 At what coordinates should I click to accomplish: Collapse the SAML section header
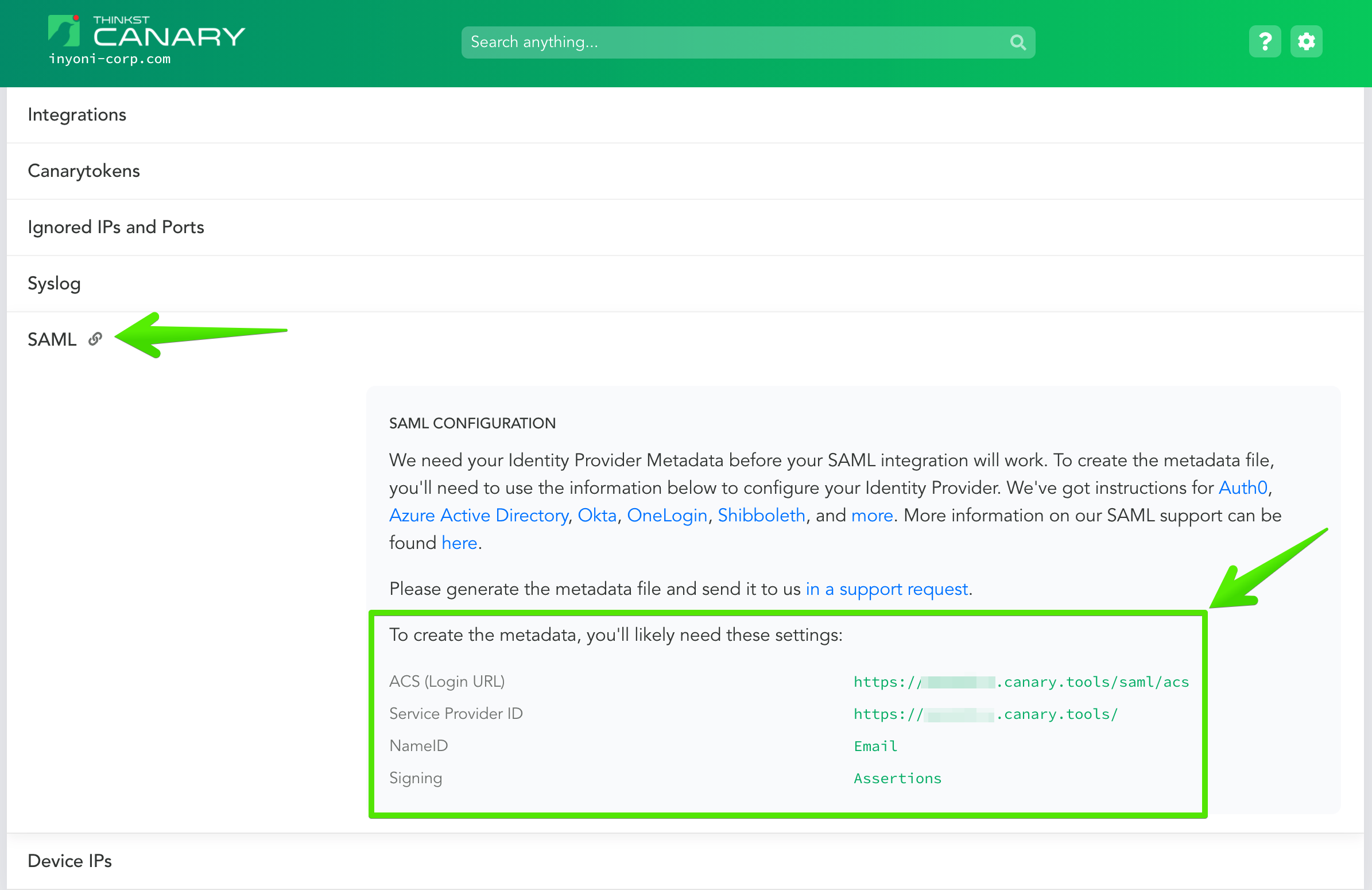685,339
